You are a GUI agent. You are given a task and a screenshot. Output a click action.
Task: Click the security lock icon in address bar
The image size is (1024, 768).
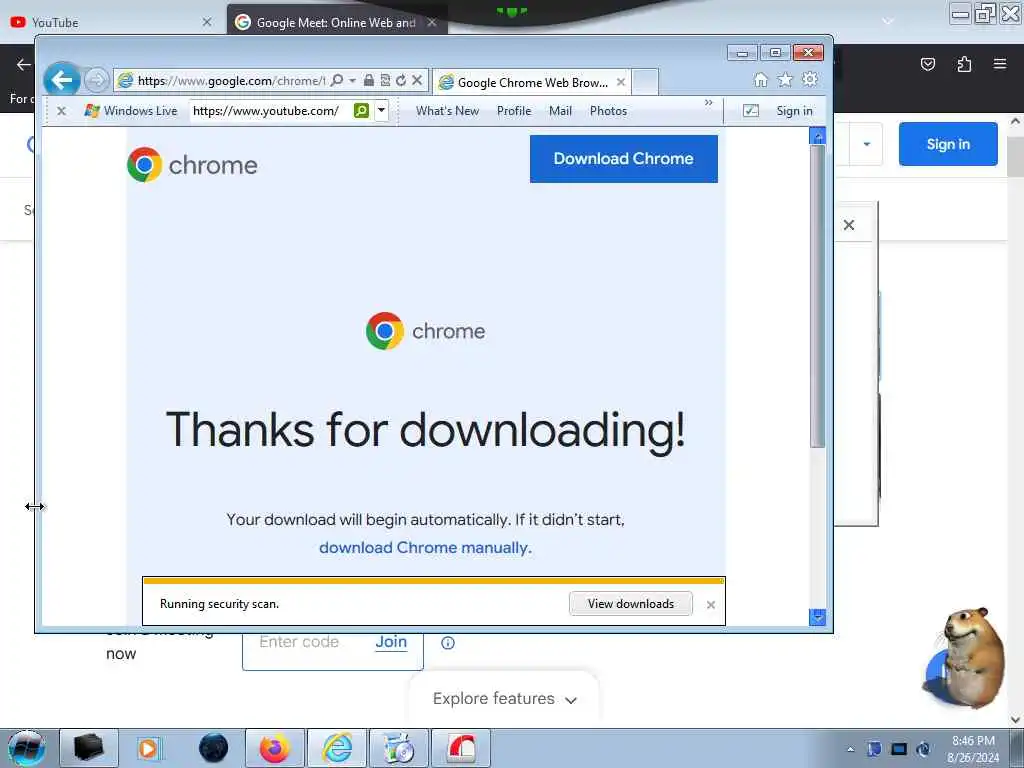pyautogui.click(x=369, y=80)
